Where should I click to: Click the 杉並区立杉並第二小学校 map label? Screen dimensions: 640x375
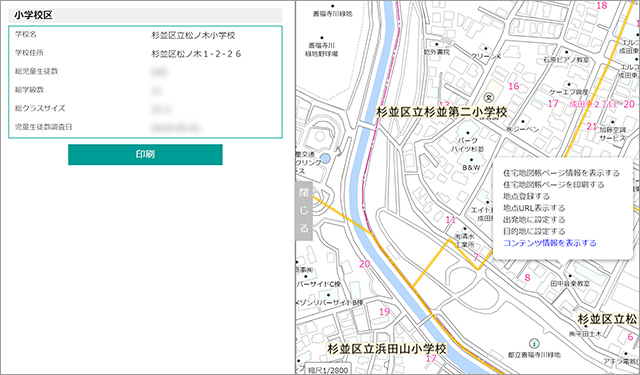pos(441,112)
